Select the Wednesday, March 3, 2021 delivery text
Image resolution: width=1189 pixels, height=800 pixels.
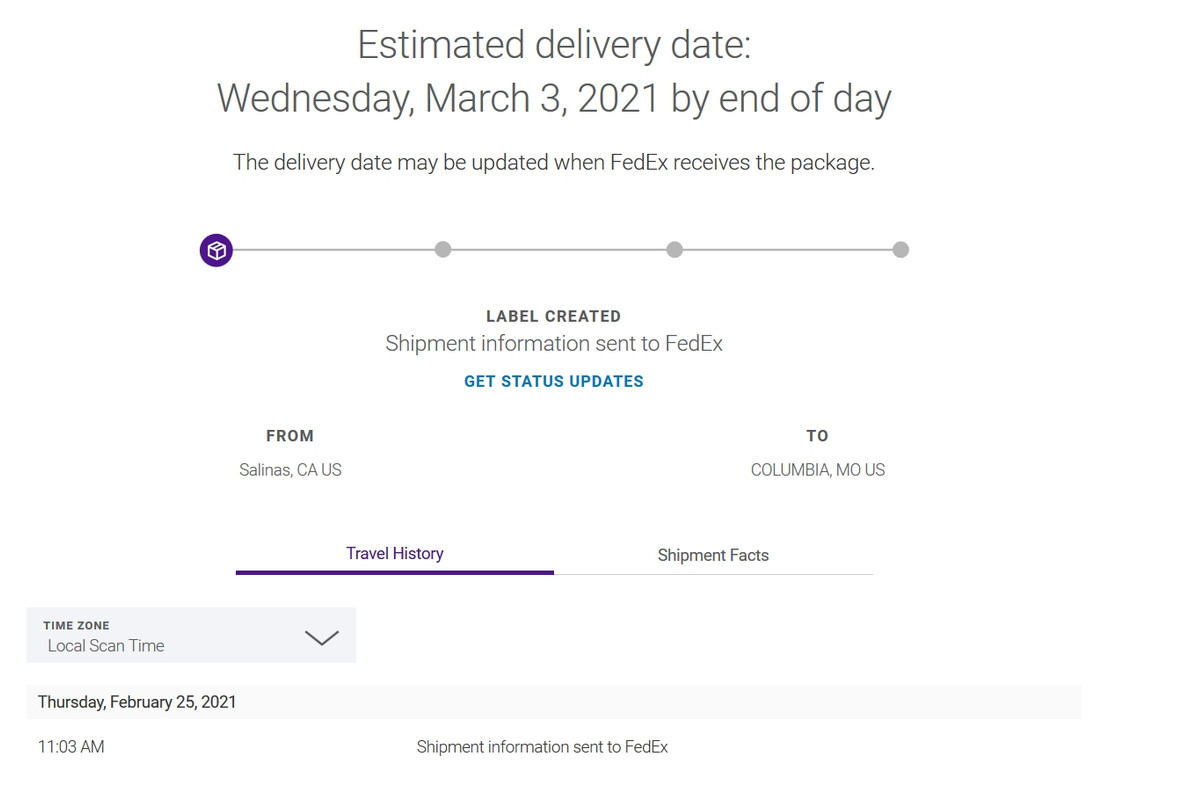pos(554,98)
